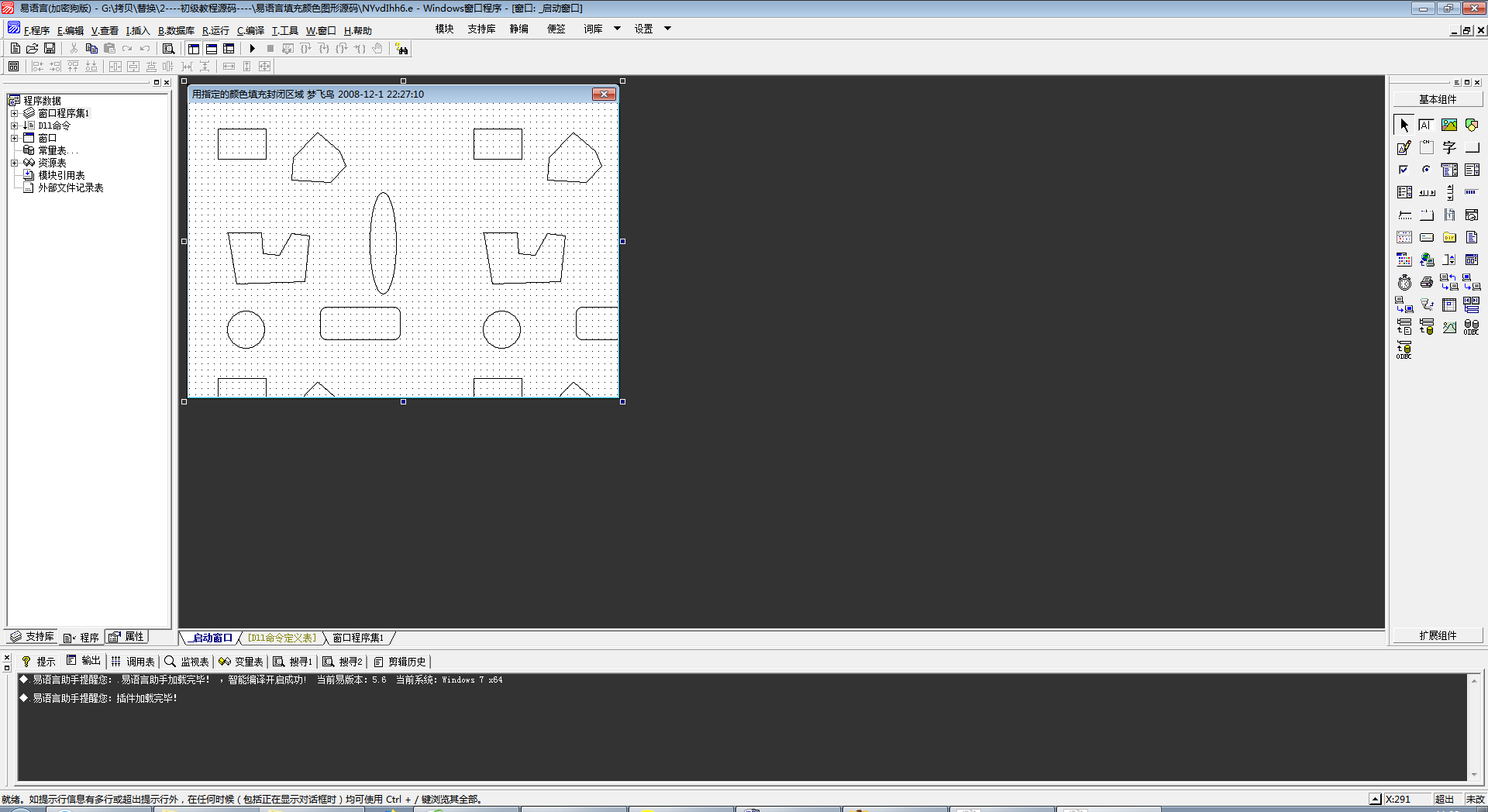Expand the 资源表 tree node
This screenshot has height=812, width=1488.
(14, 163)
